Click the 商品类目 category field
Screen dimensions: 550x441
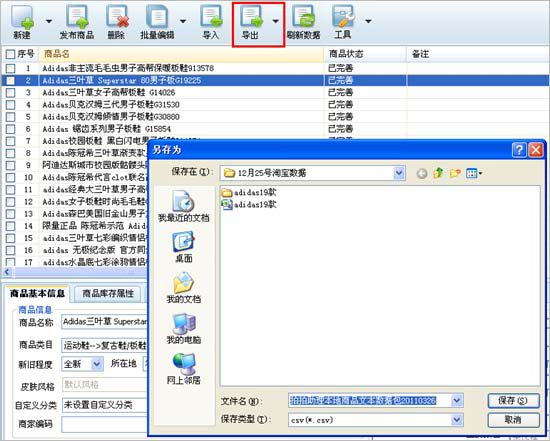click(x=104, y=346)
